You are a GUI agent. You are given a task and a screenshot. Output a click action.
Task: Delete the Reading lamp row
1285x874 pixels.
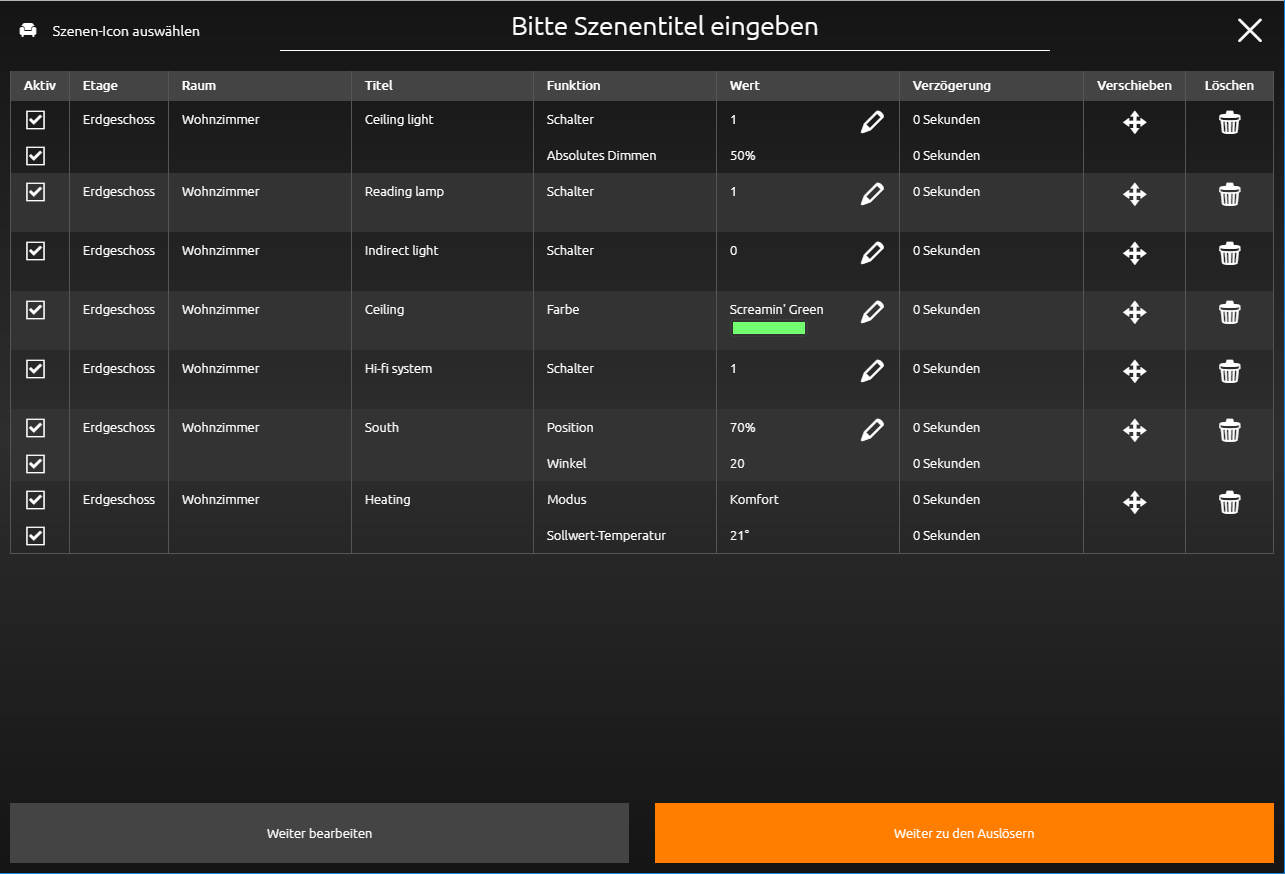pos(1229,195)
